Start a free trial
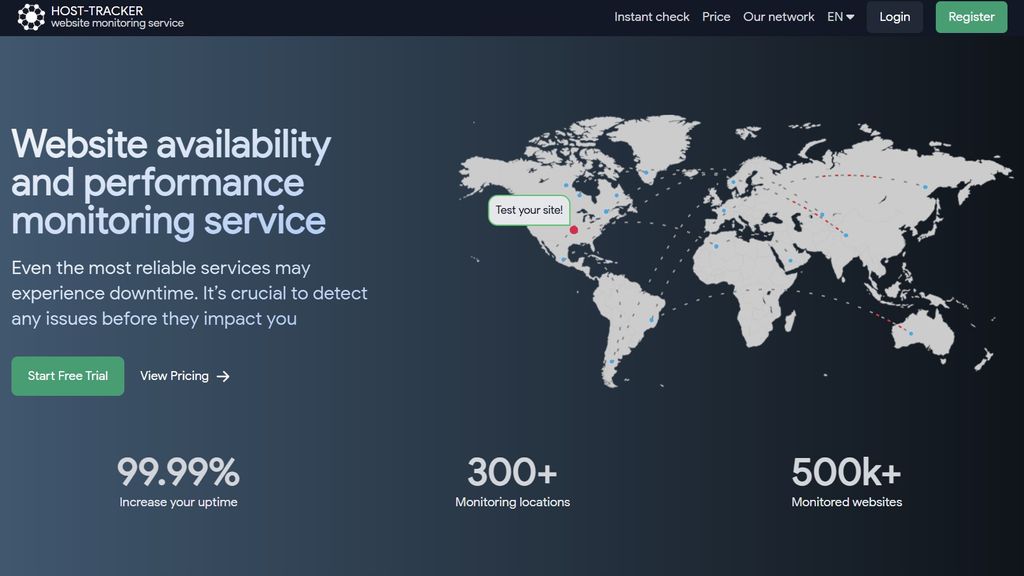 click(67, 376)
